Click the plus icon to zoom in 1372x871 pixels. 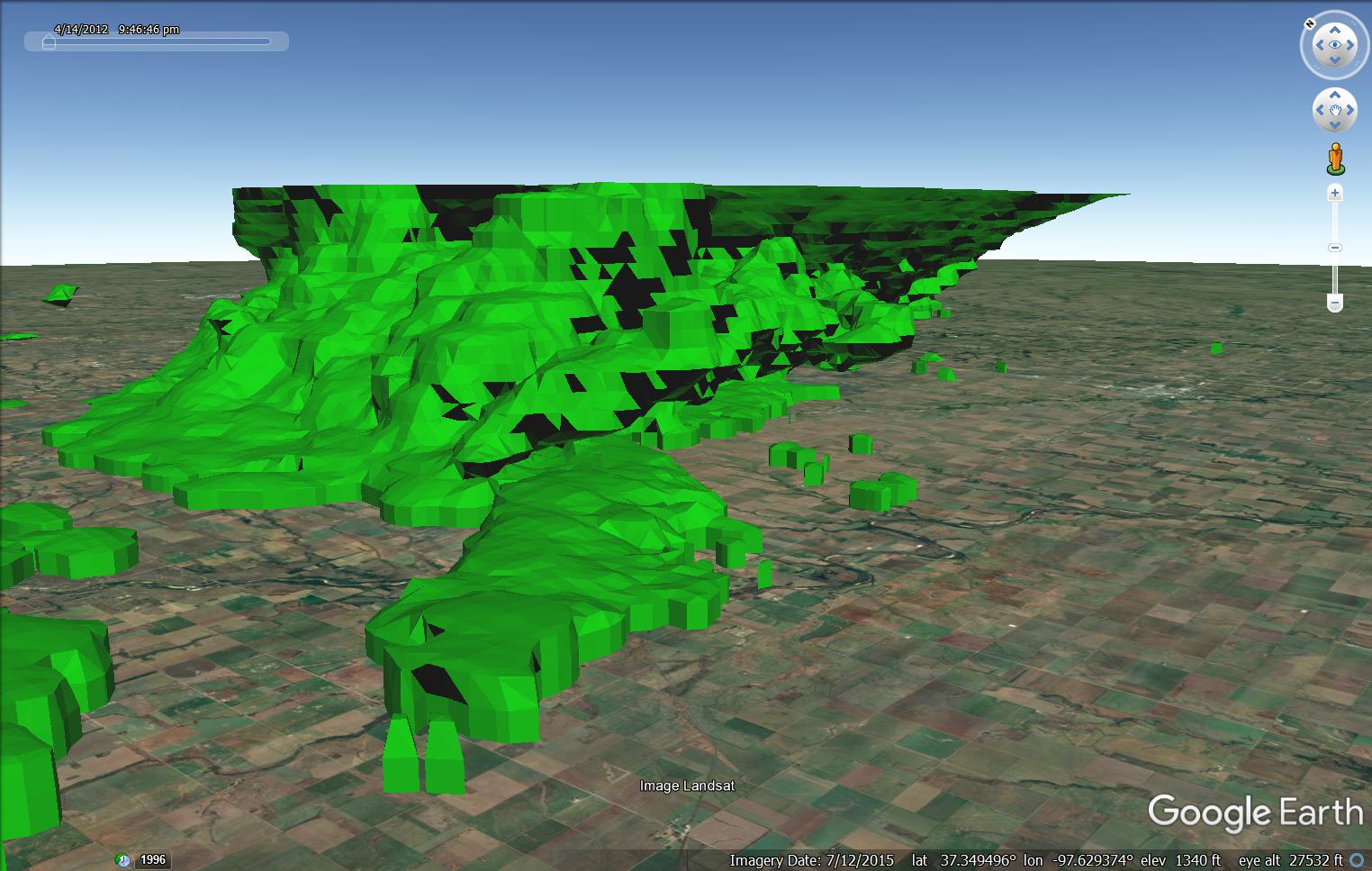1335,193
